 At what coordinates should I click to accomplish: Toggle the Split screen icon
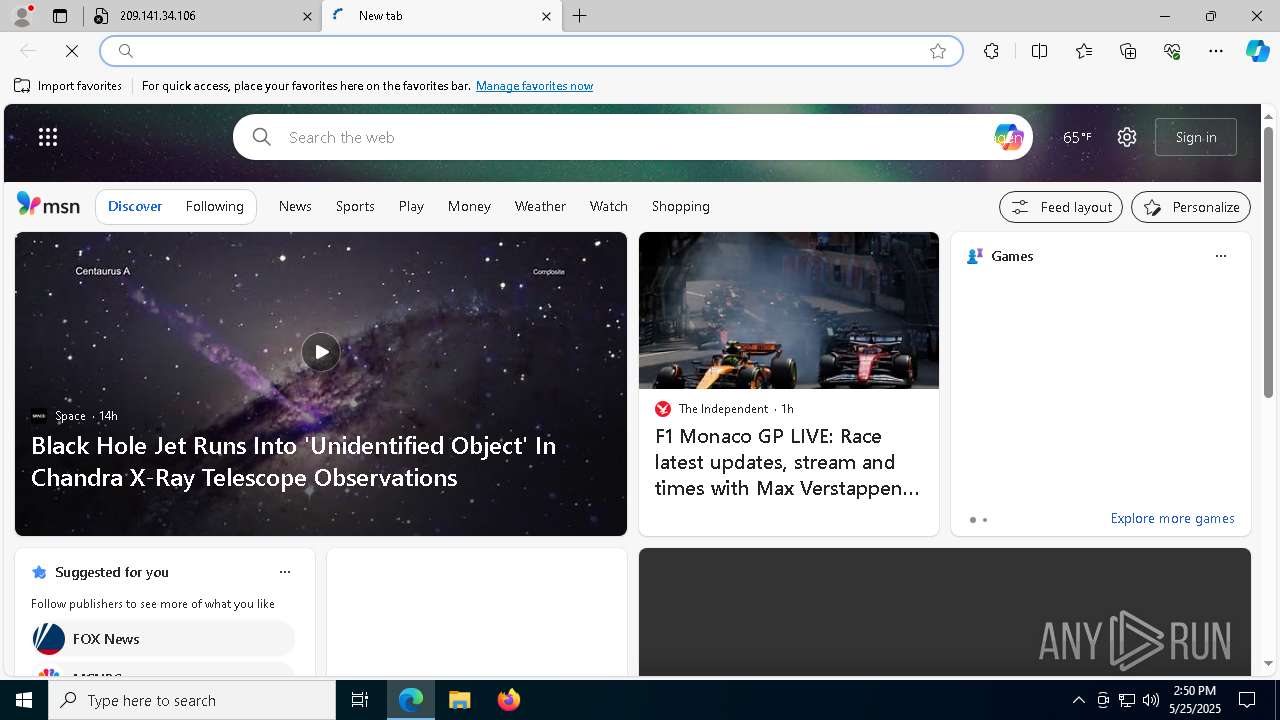[x=1039, y=51]
